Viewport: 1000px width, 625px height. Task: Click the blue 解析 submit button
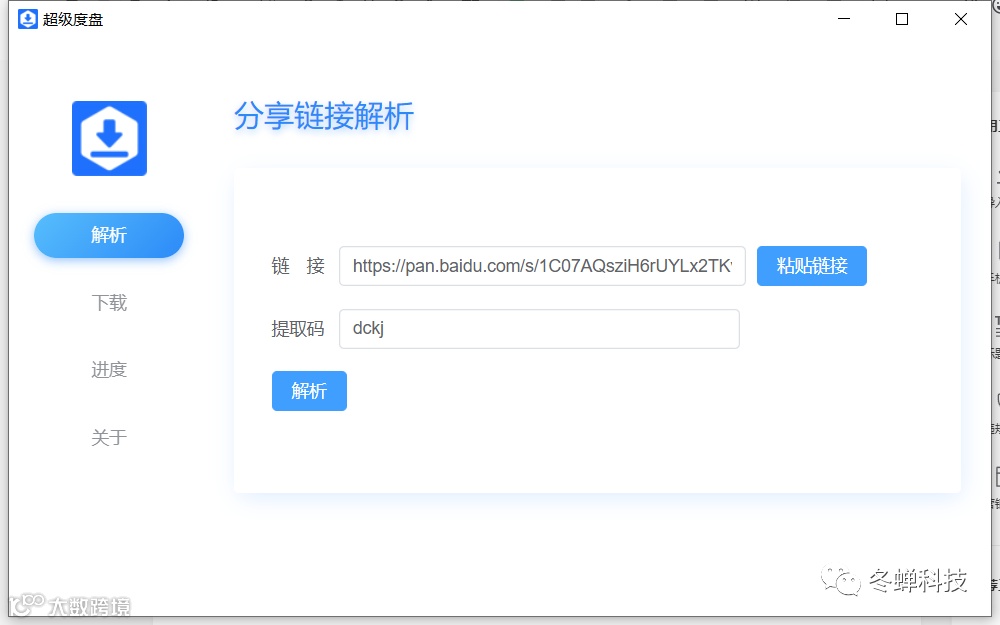point(309,391)
